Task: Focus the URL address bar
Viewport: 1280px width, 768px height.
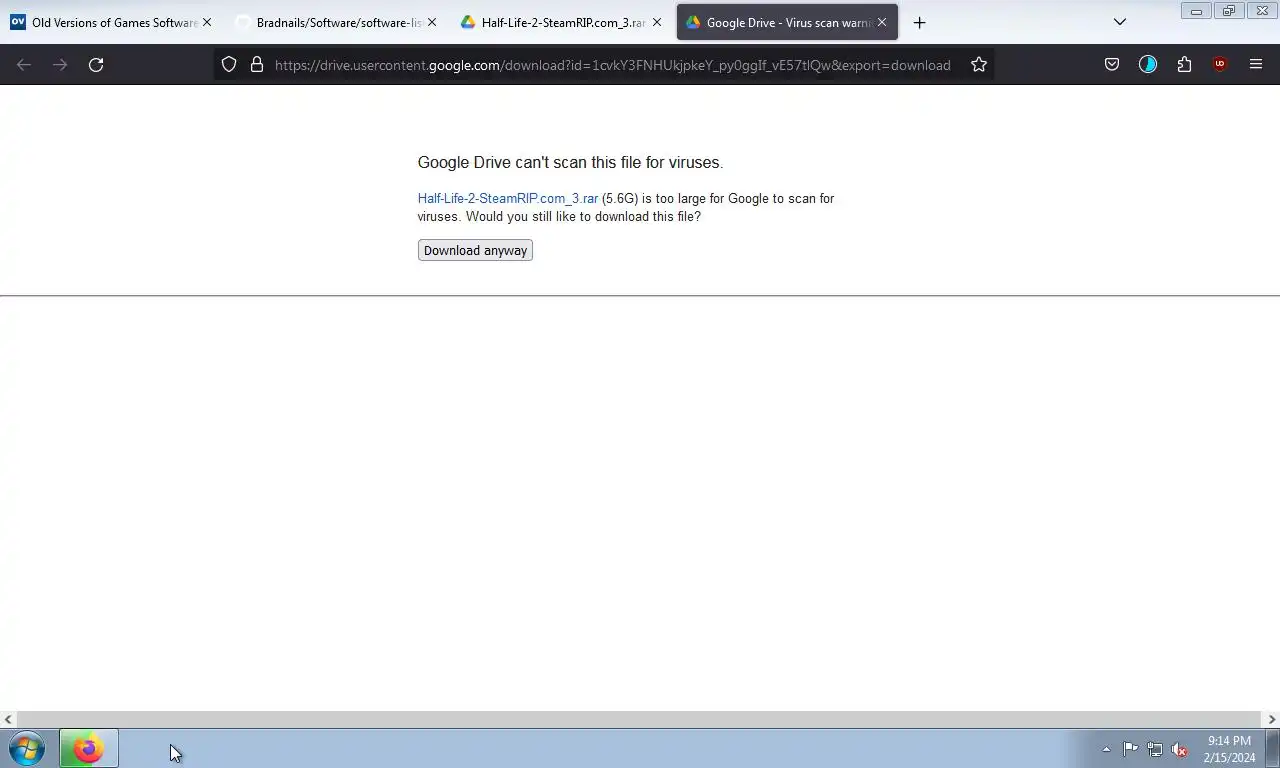Action: point(612,65)
